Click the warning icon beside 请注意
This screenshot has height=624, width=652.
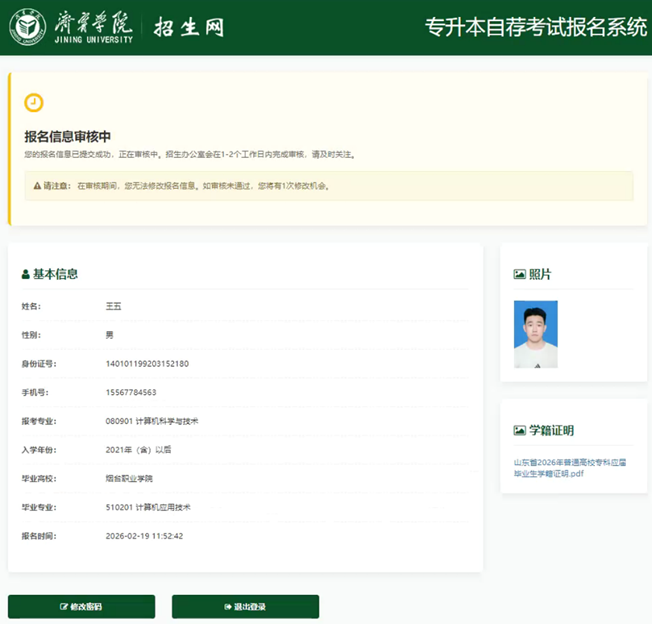coord(36,186)
